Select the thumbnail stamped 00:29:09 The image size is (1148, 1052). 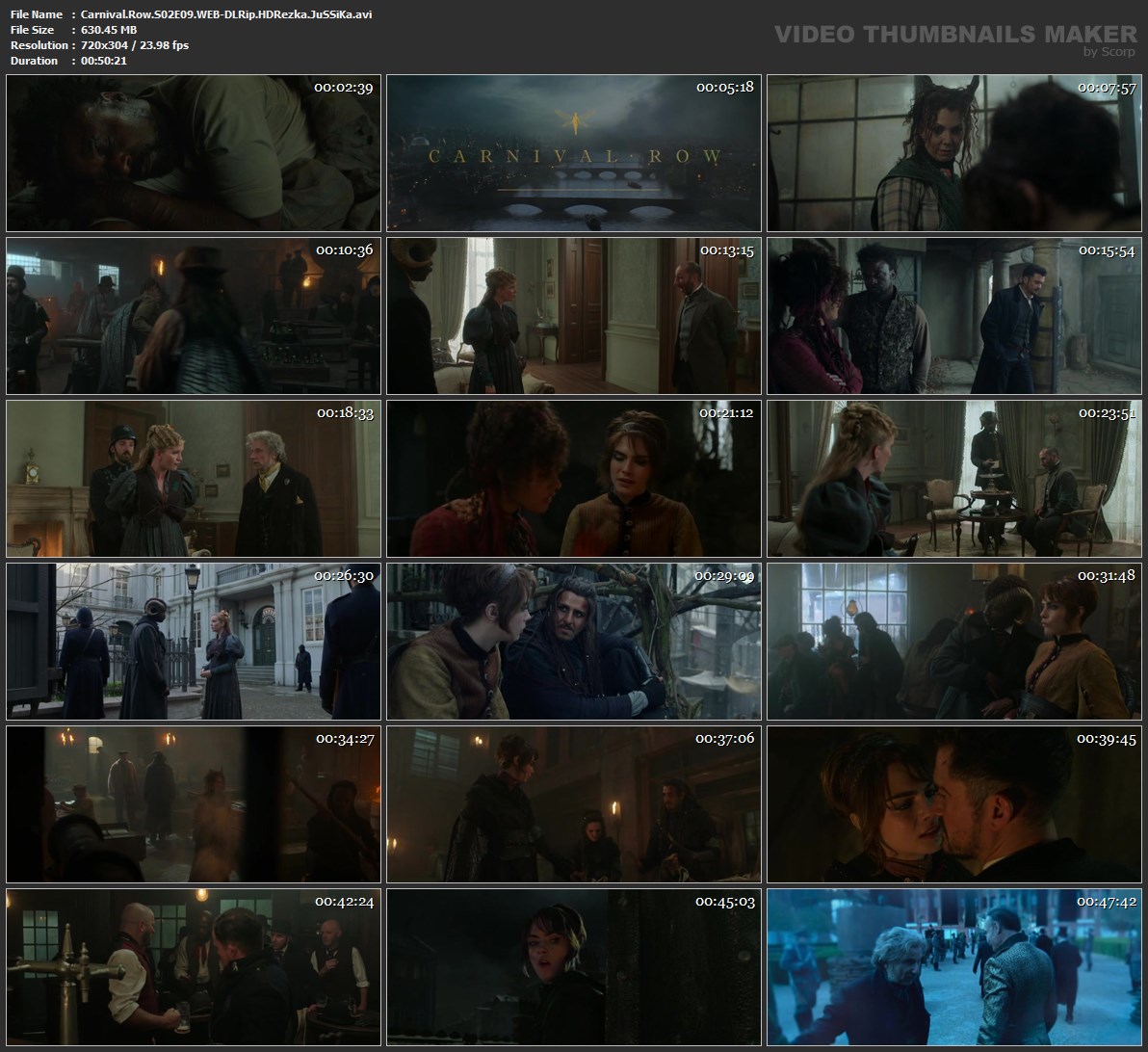574,642
